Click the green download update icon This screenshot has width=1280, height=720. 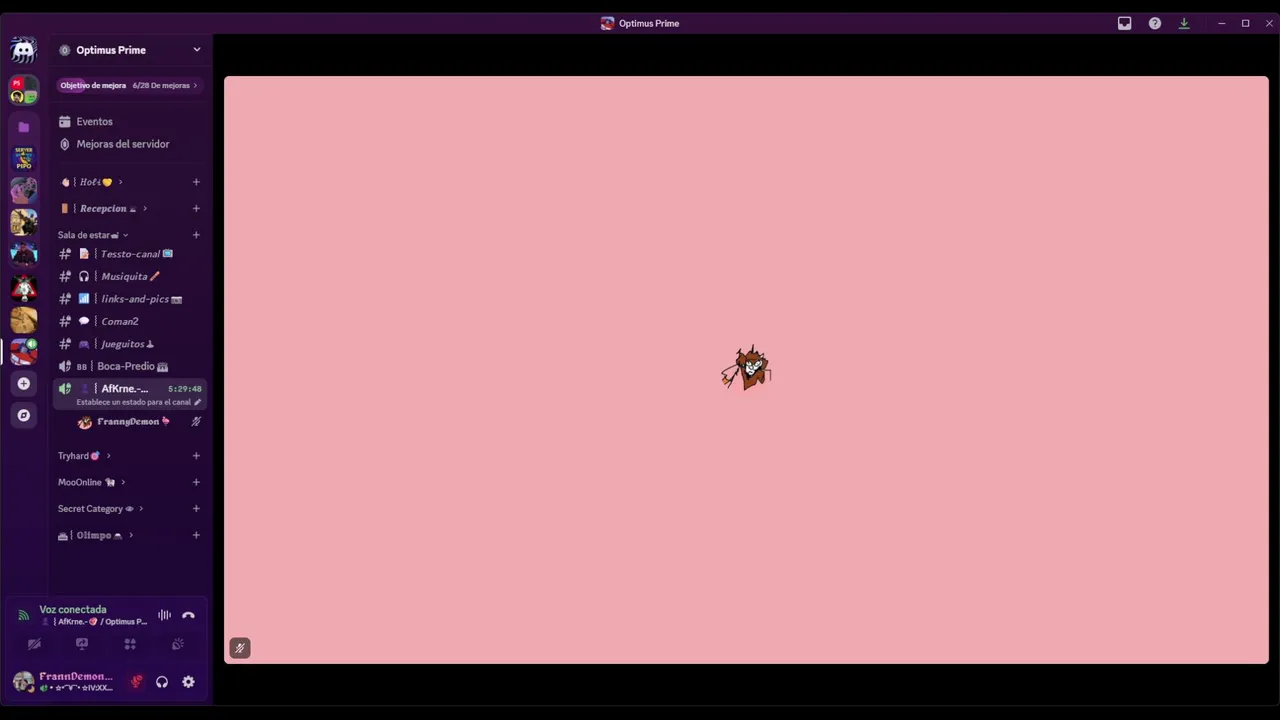tap(1184, 23)
